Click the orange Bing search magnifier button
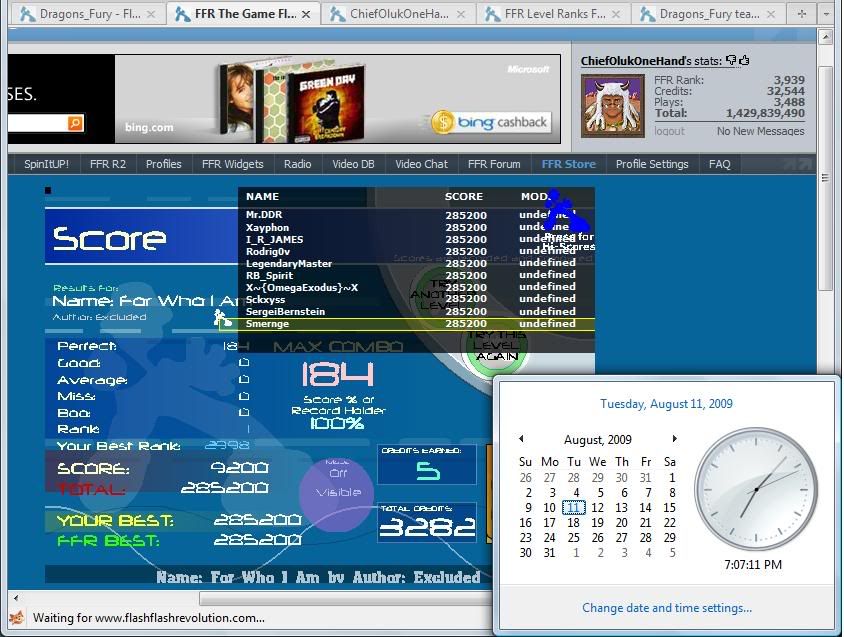The height and width of the screenshot is (637, 844). pyautogui.click(x=75, y=123)
